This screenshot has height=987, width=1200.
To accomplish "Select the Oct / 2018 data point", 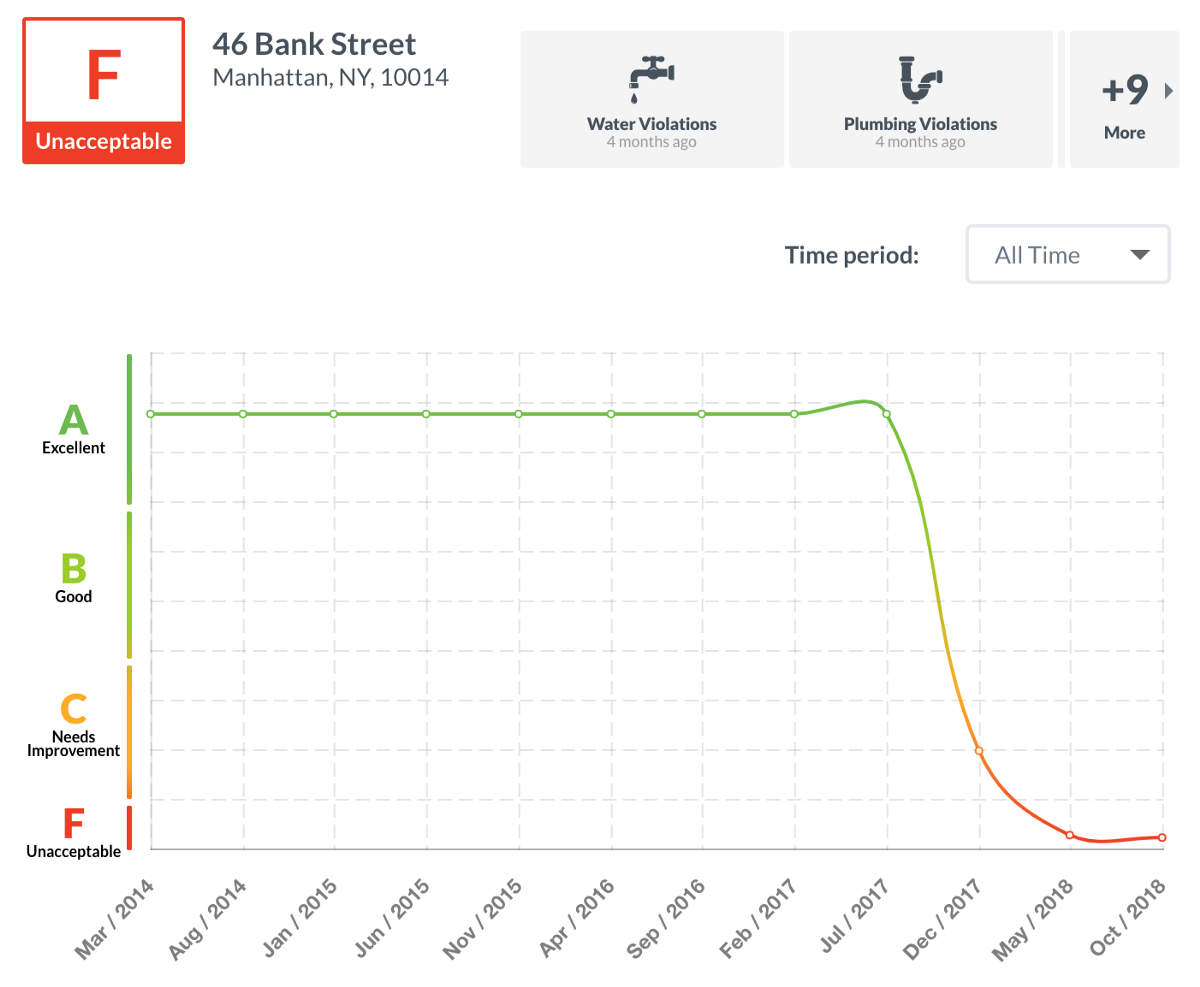I will tap(1163, 837).
